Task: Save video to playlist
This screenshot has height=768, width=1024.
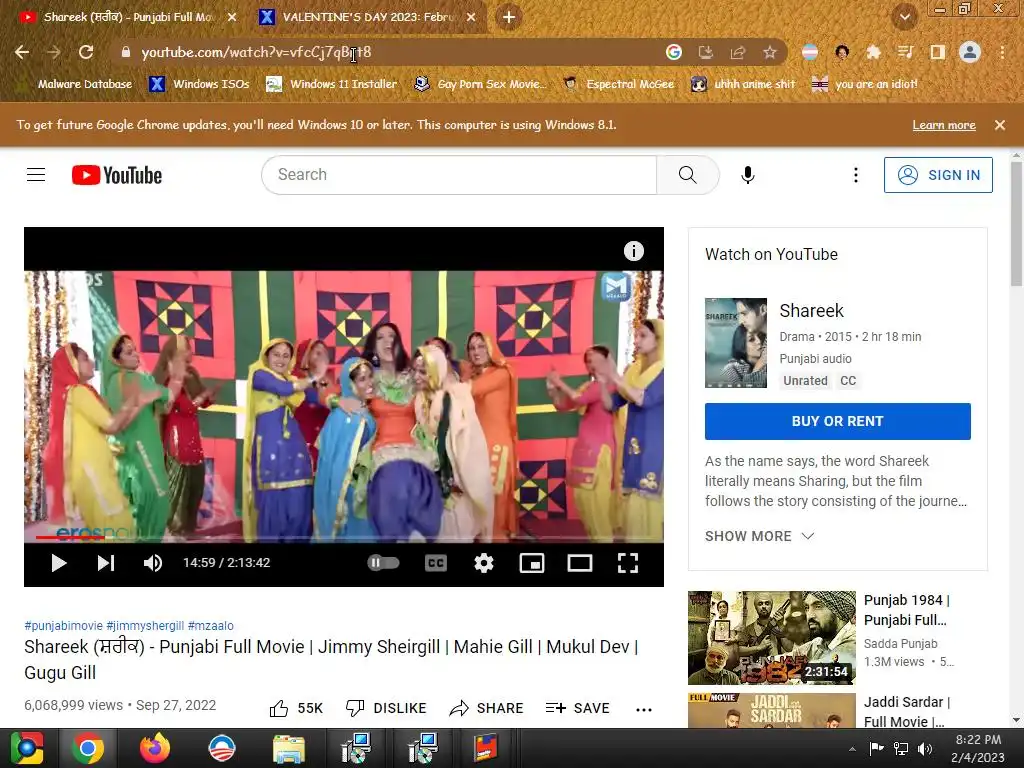Action: tap(578, 709)
